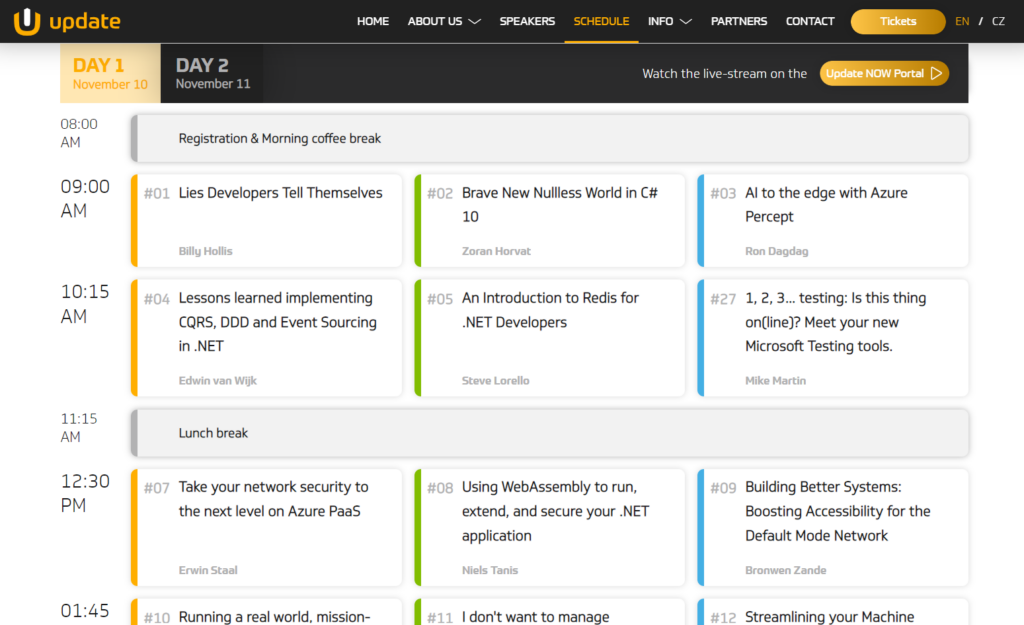
Task: Click the Watch the live-stream text
Action: click(724, 74)
